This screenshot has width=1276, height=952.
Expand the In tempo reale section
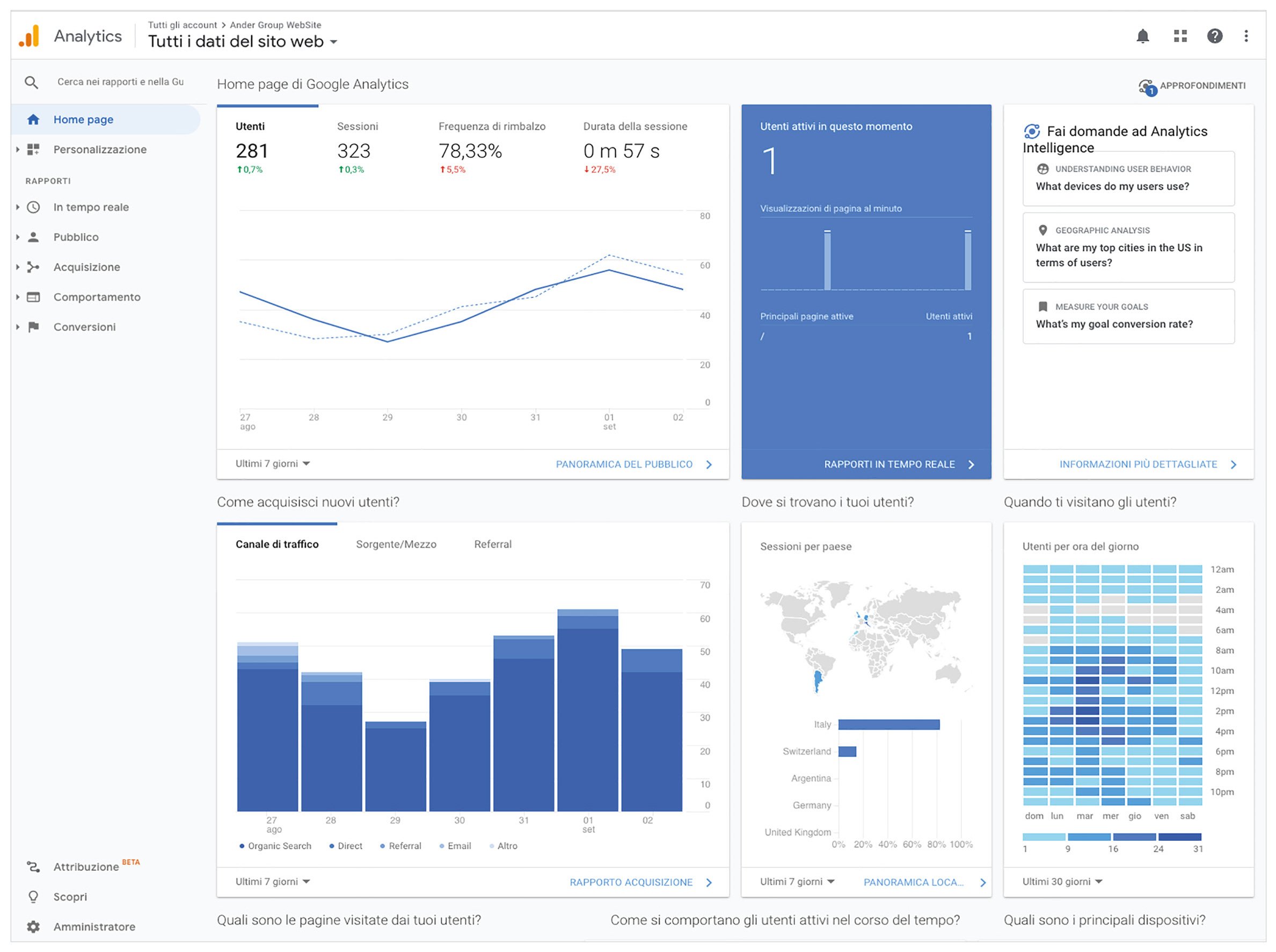click(18, 207)
